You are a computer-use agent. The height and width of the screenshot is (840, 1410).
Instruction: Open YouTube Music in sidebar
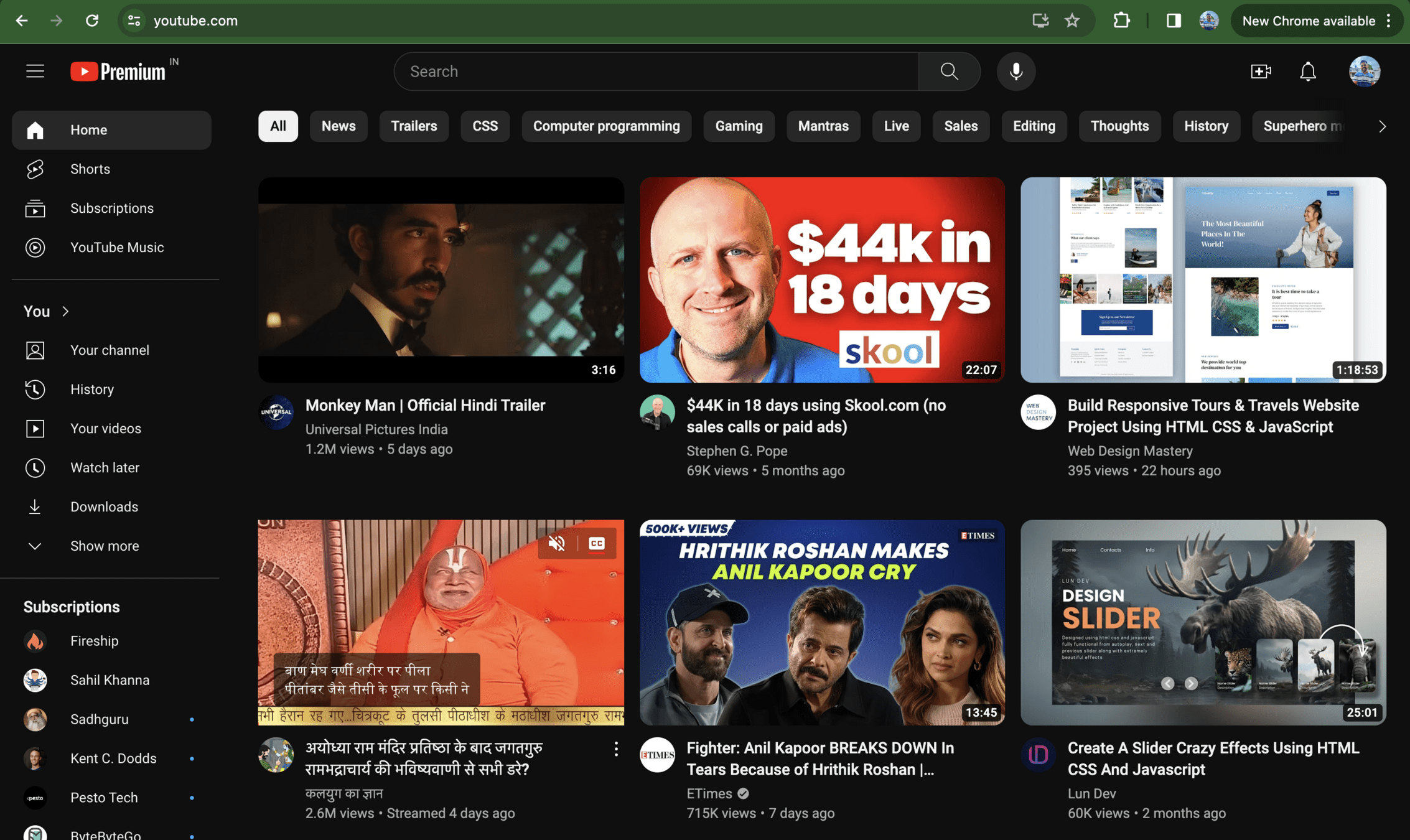point(116,248)
